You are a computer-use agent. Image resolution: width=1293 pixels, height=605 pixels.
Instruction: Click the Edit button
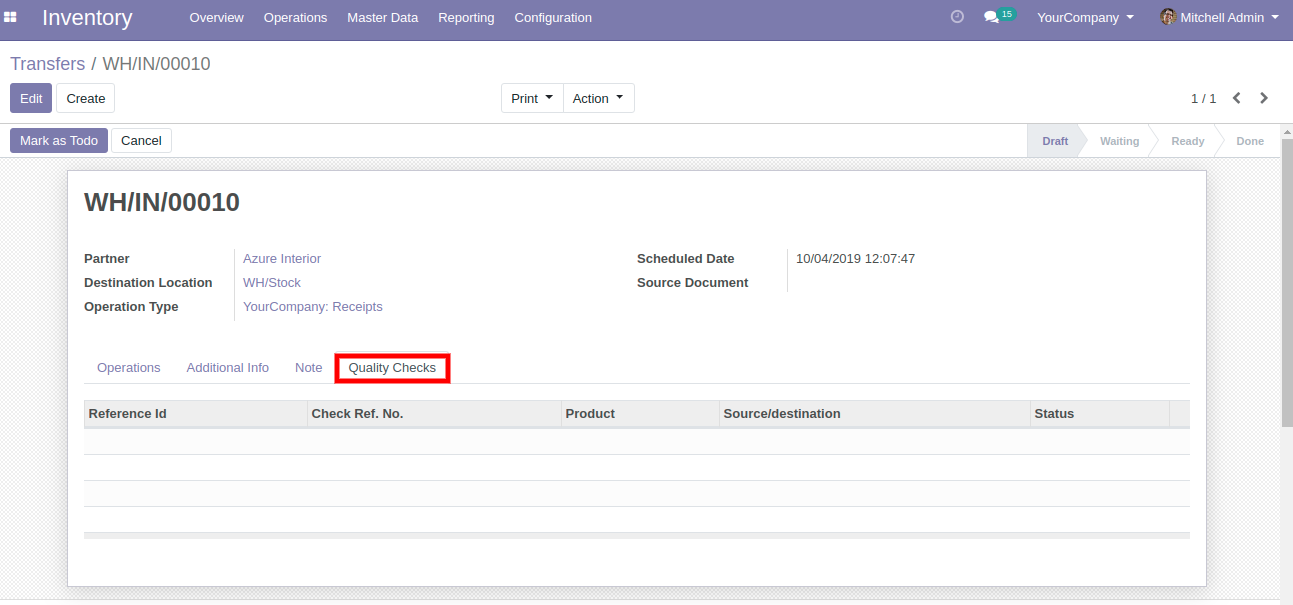(31, 98)
